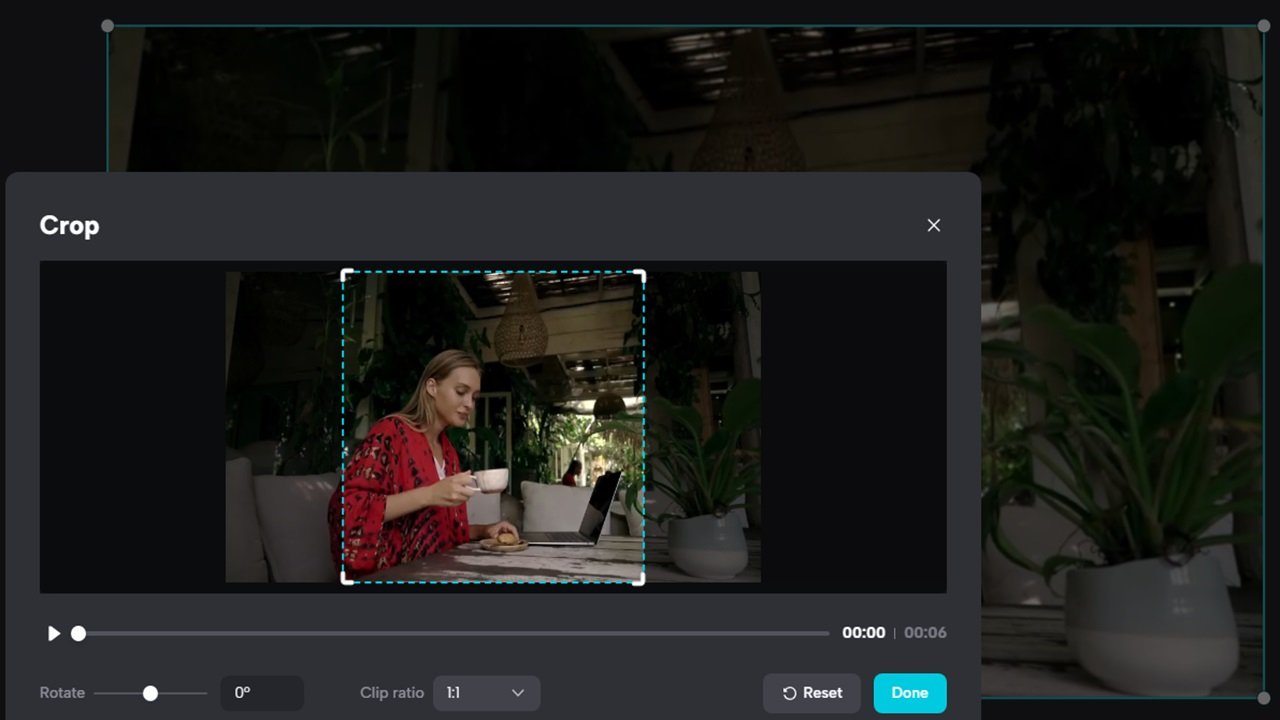Click the Rotate label
The image size is (1280, 720).
pos(61,692)
